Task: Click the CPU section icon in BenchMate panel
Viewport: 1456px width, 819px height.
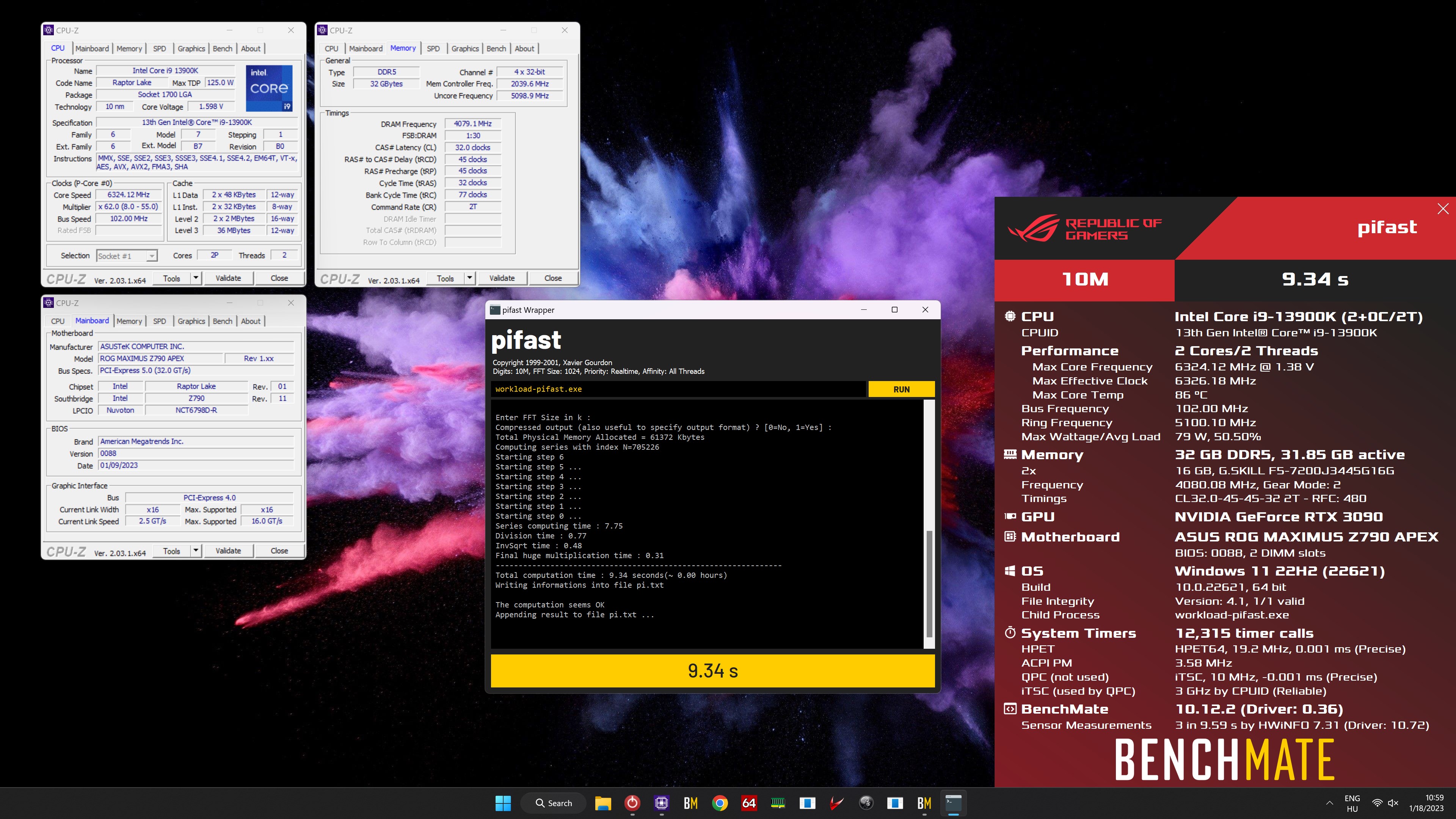Action: 1010,317
